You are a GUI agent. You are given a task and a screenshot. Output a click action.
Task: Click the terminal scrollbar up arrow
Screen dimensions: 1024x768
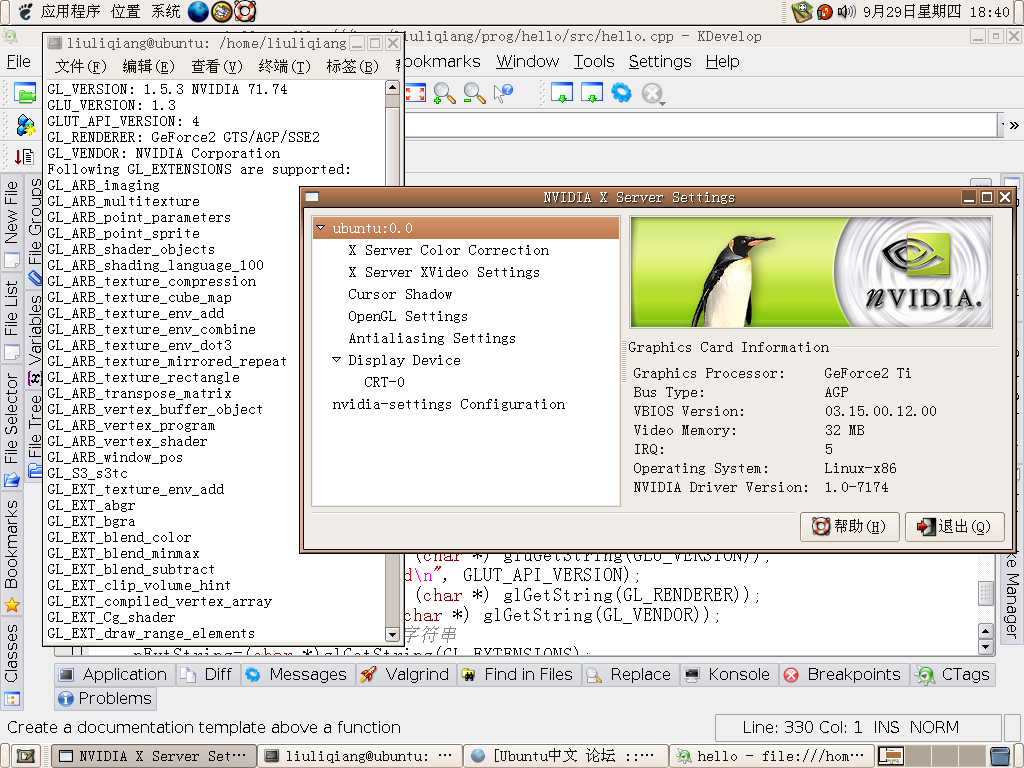click(392, 88)
